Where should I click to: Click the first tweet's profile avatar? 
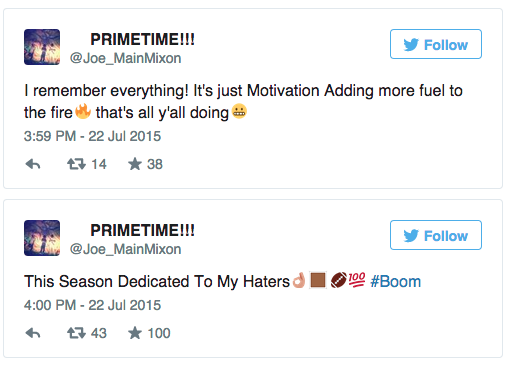click(42, 47)
